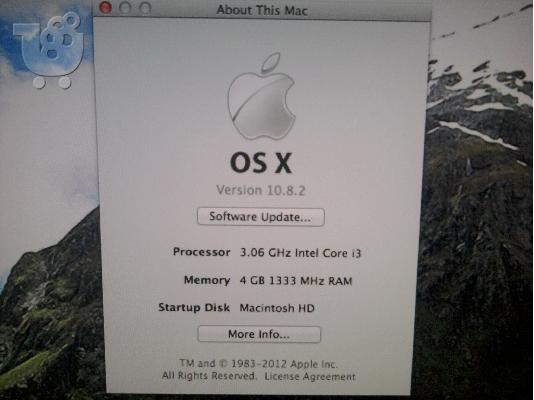Close the About This Mac window

click(105, 7)
